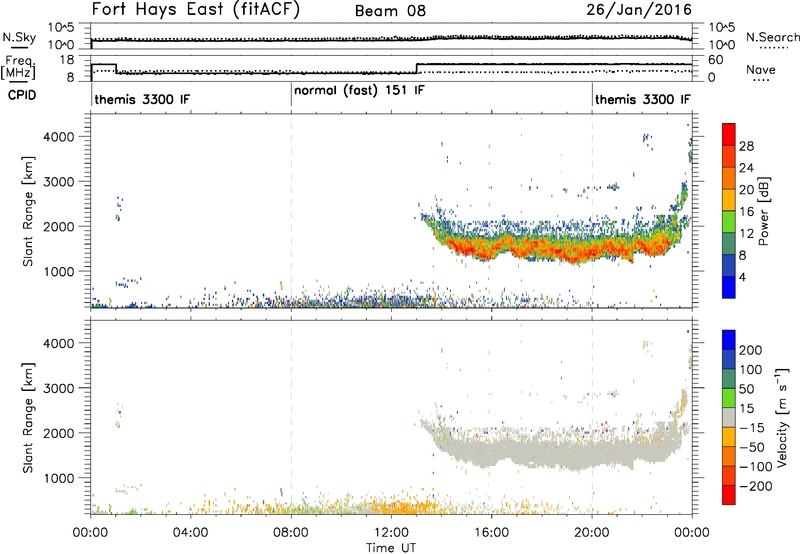Click the '12:00' time tick label
This screenshot has width=800, height=554.
tap(391, 533)
